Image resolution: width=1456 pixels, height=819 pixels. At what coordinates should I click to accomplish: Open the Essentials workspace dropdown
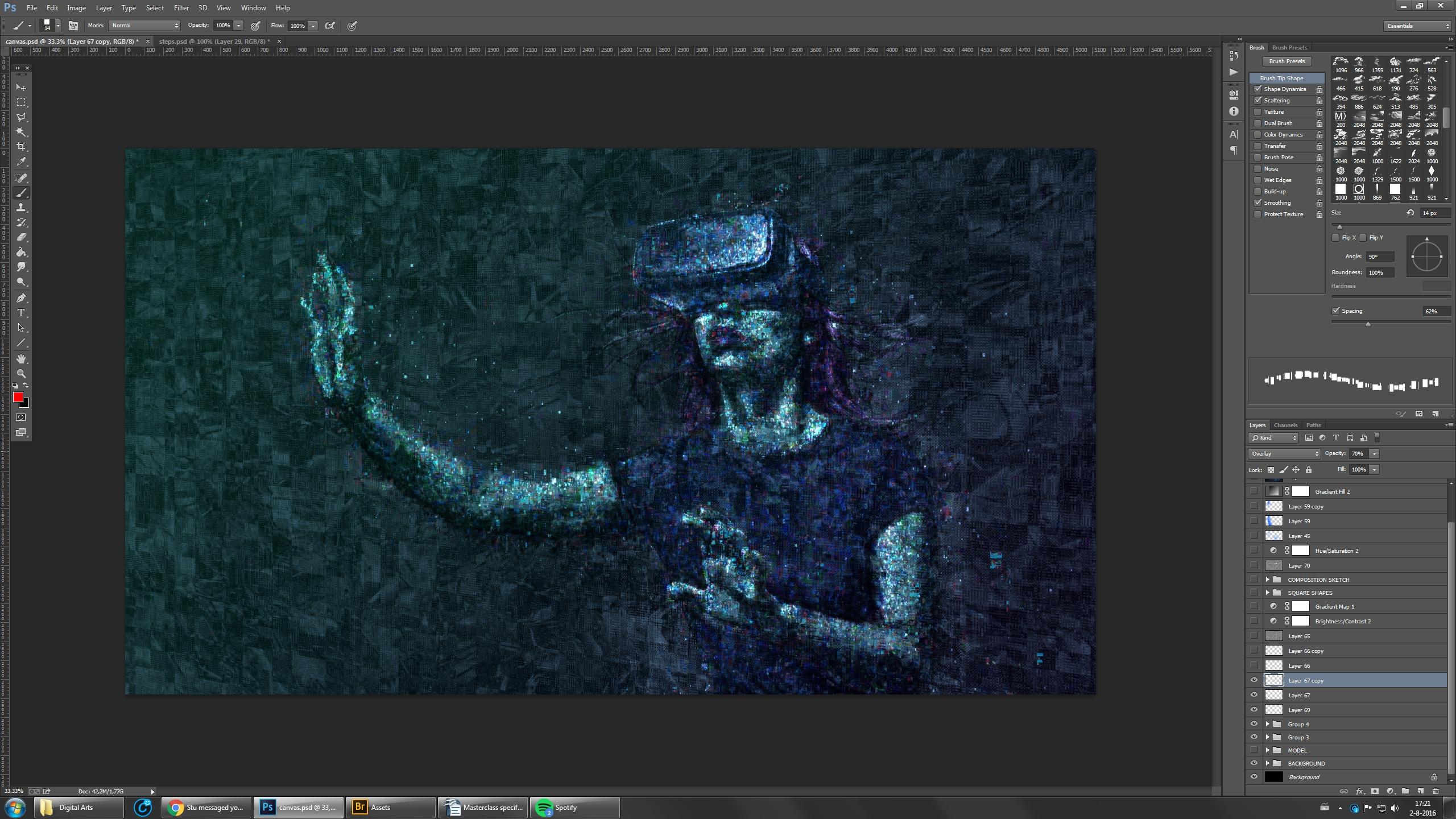(1417, 26)
